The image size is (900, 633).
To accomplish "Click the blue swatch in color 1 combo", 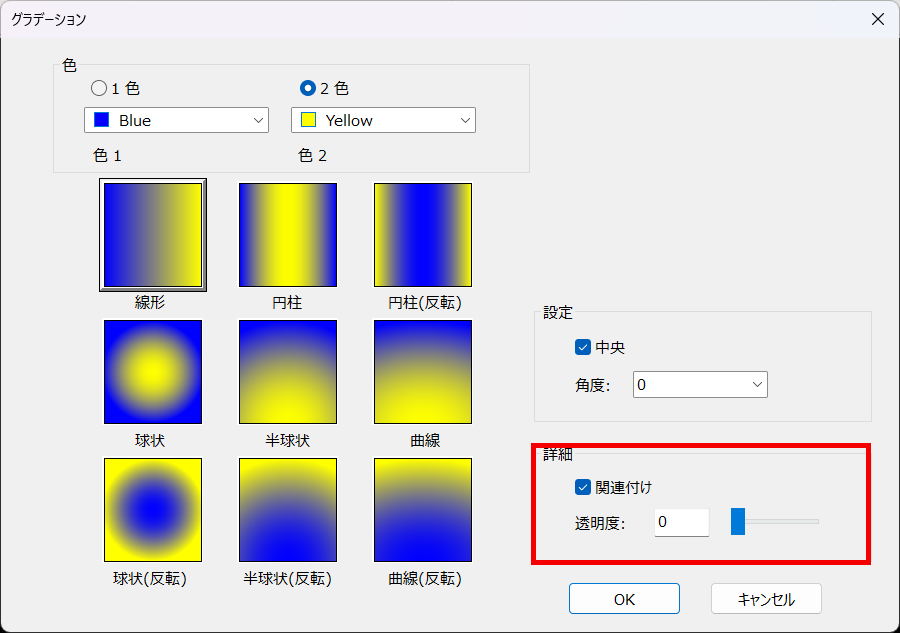I will tap(102, 119).
